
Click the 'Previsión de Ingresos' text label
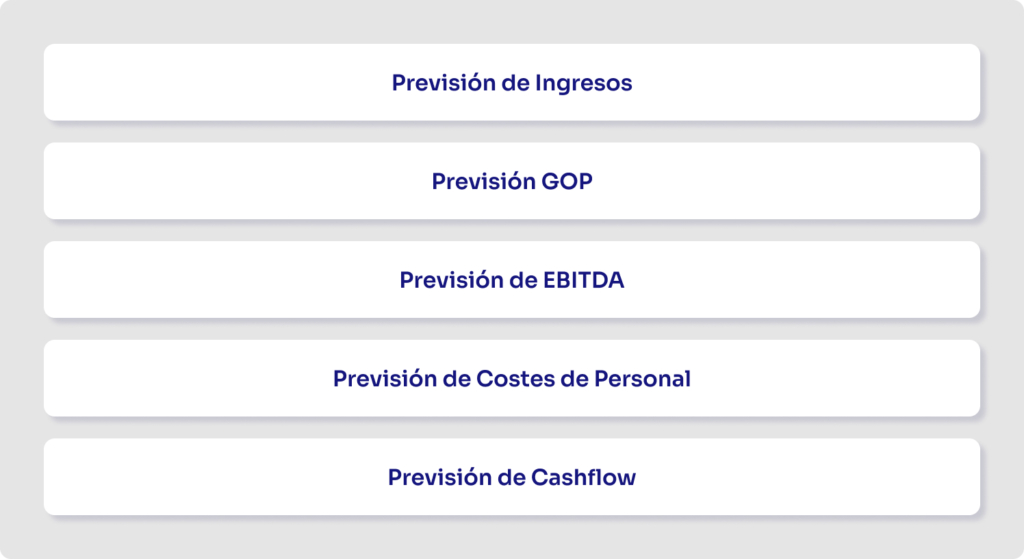coord(511,82)
